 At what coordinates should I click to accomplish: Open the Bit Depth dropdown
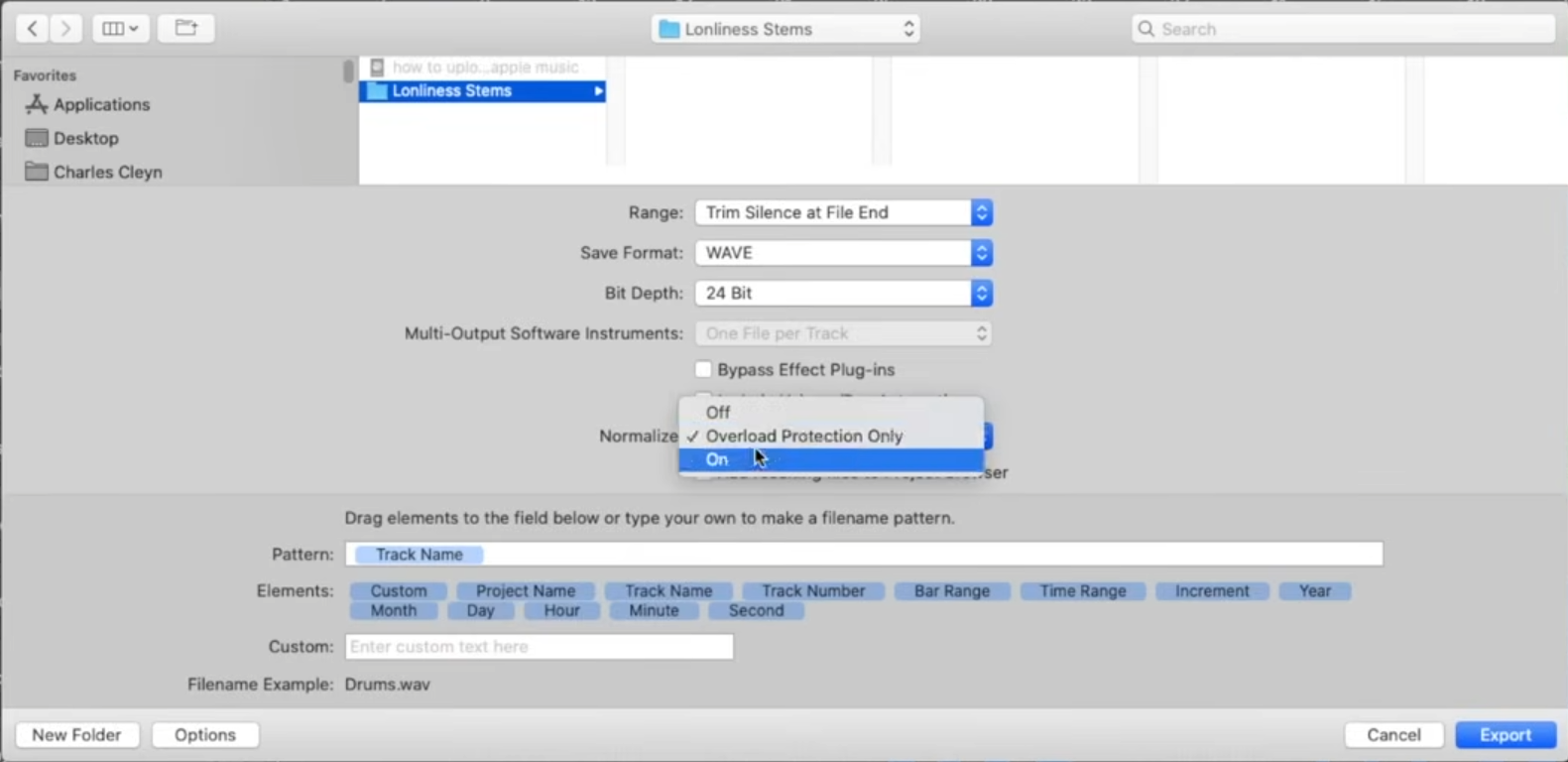[x=844, y=293]
